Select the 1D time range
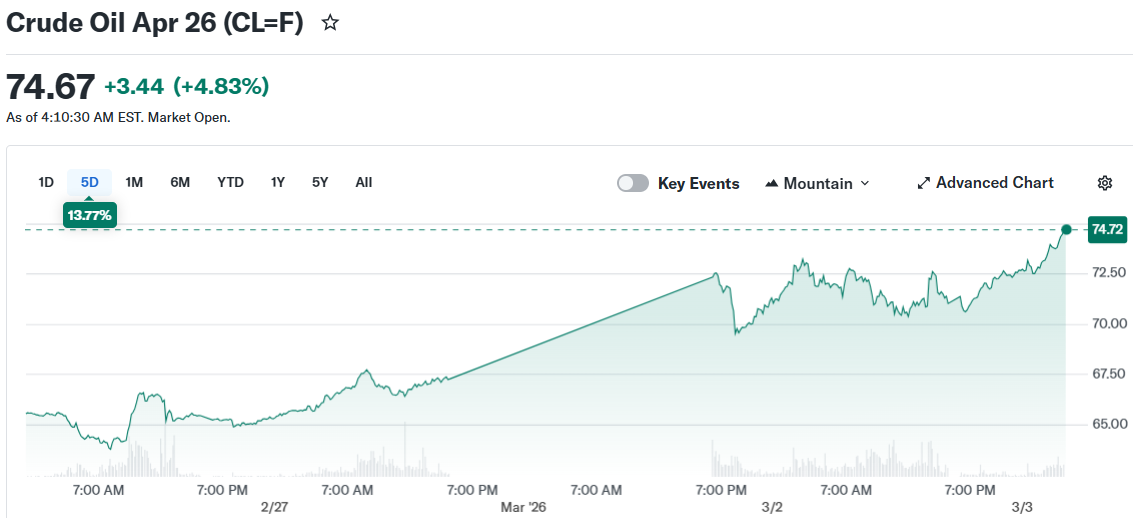 46,182
